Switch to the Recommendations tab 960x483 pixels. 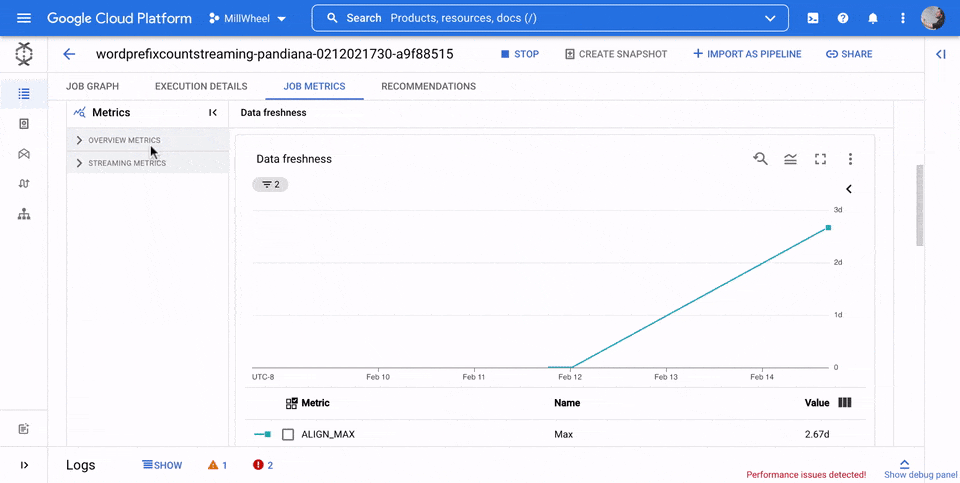click(428, 86)
